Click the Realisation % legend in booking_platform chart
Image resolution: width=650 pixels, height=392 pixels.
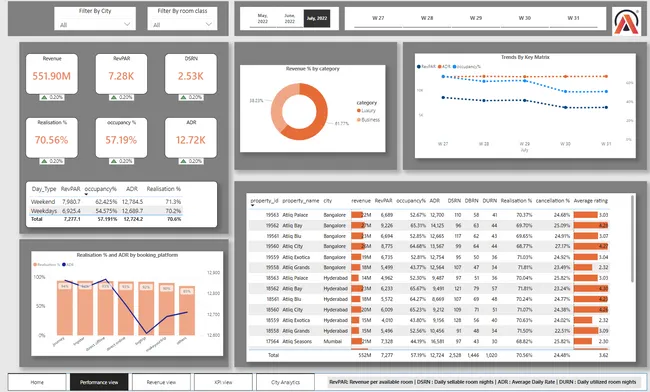tap(47, 264)
